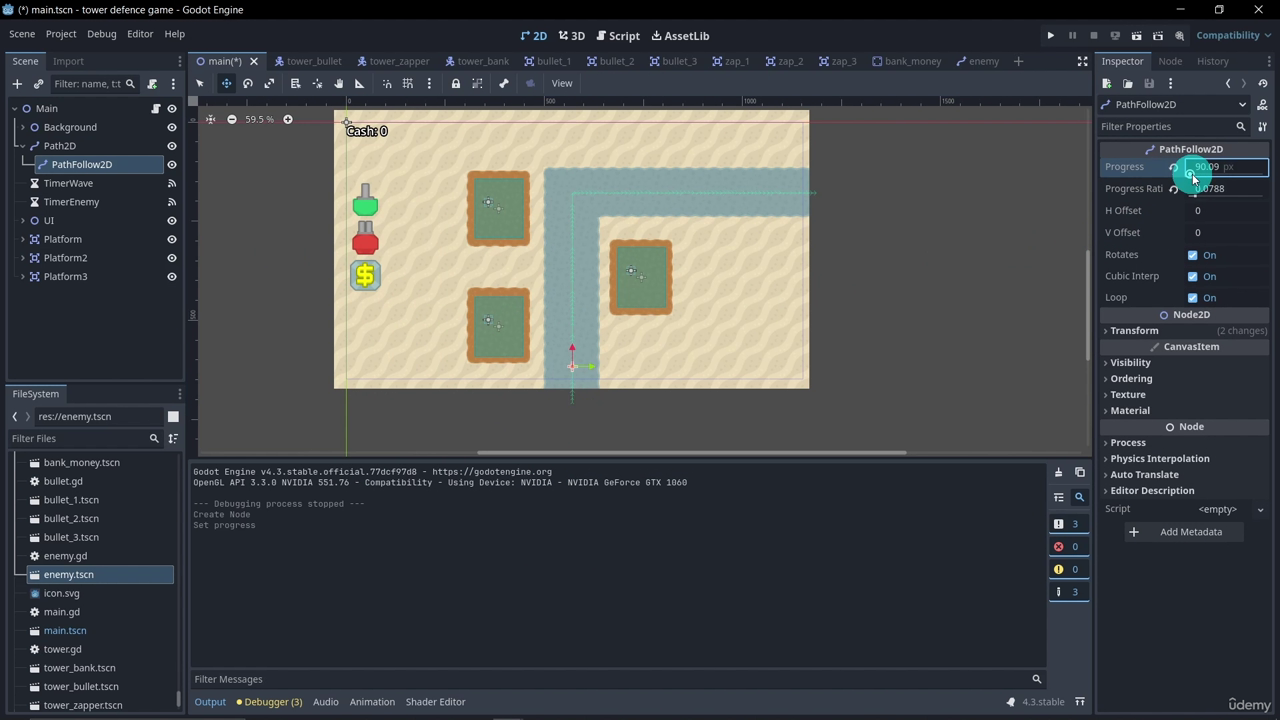Click the Progress value field
This screenshot has height=720, width=1280.
[1227, 167]
